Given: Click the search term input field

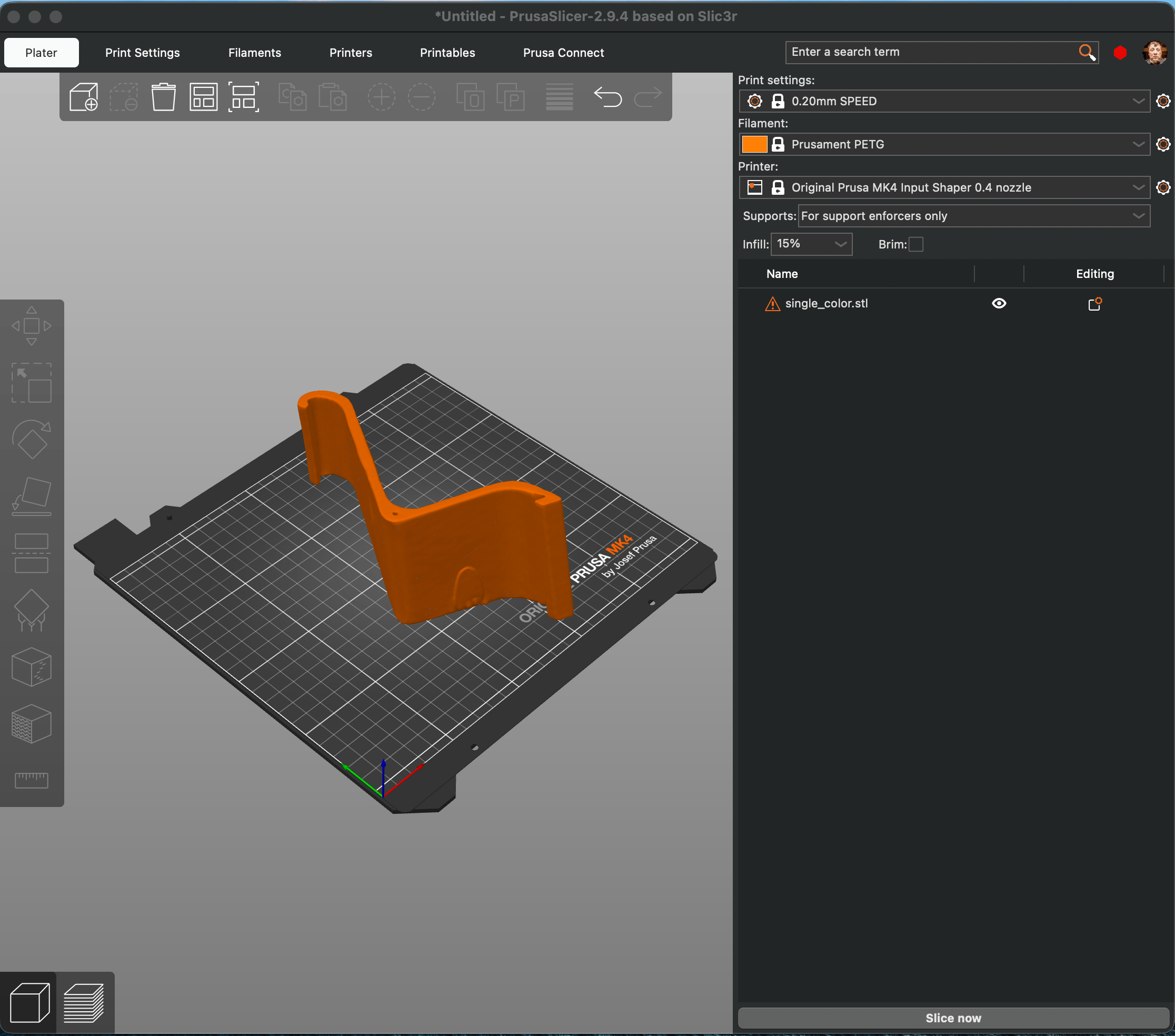Looking at the screenshot, I should 931,52.
